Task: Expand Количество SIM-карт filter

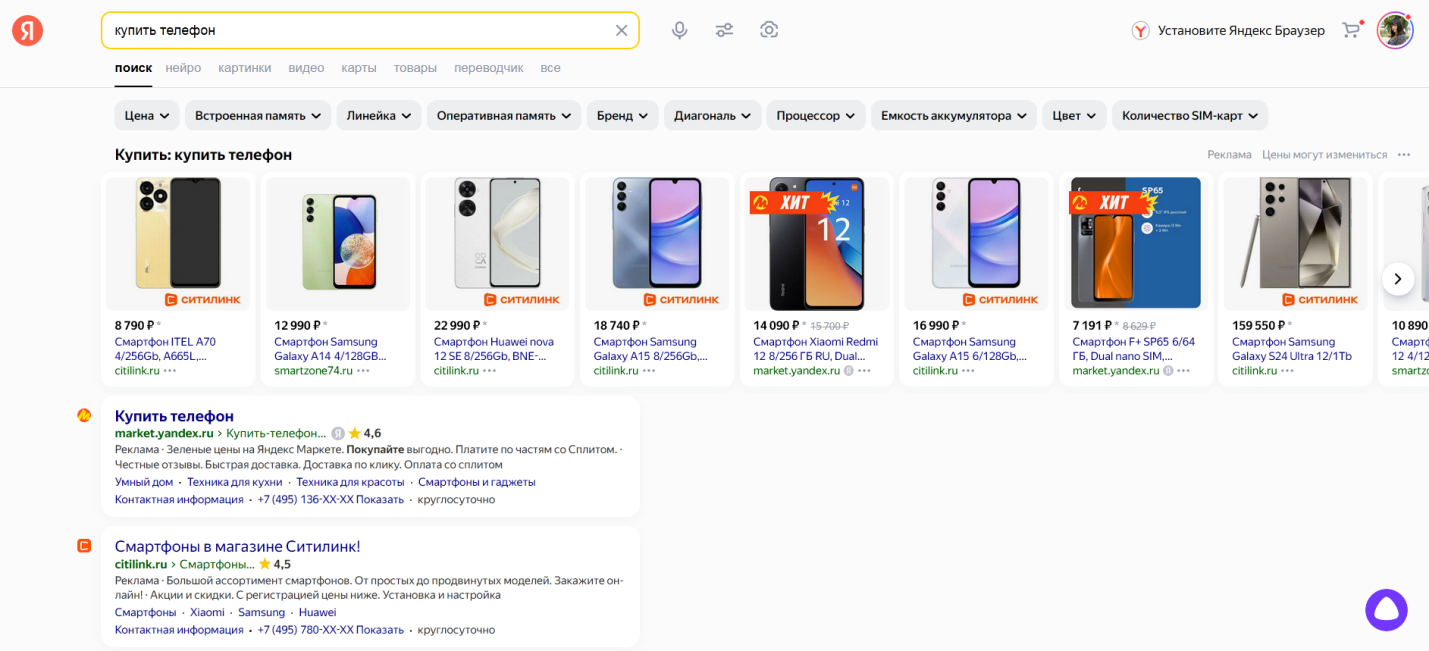Action: coord(1189,116)
